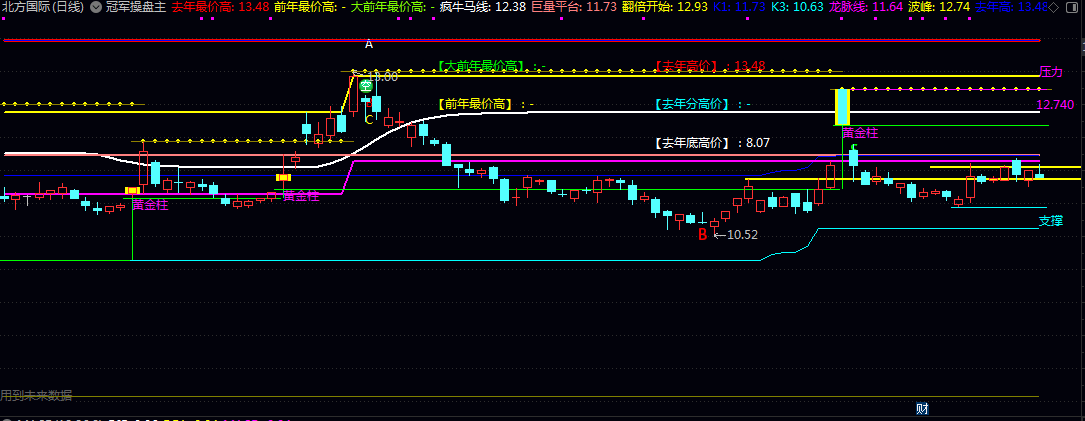Click the 12.740 price label
This screenshot has height=421, width=1085.
pos(1055,105)
